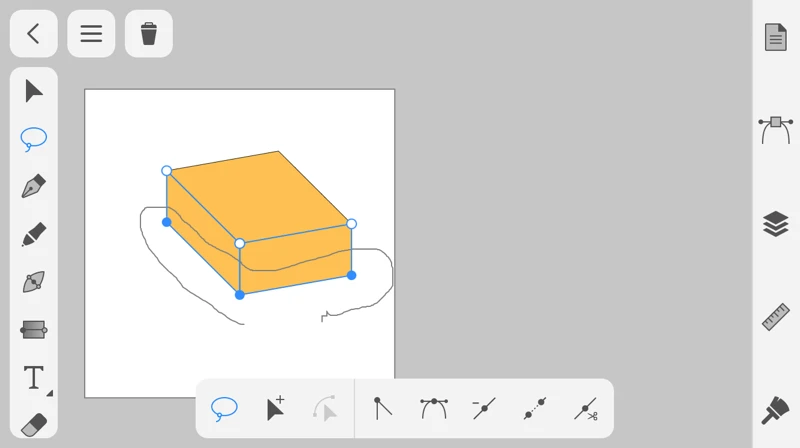Image resolution: width=800 pixels, height=448 pixels.
Task: Choose the Pencil freehand tool
Action: 34,235
